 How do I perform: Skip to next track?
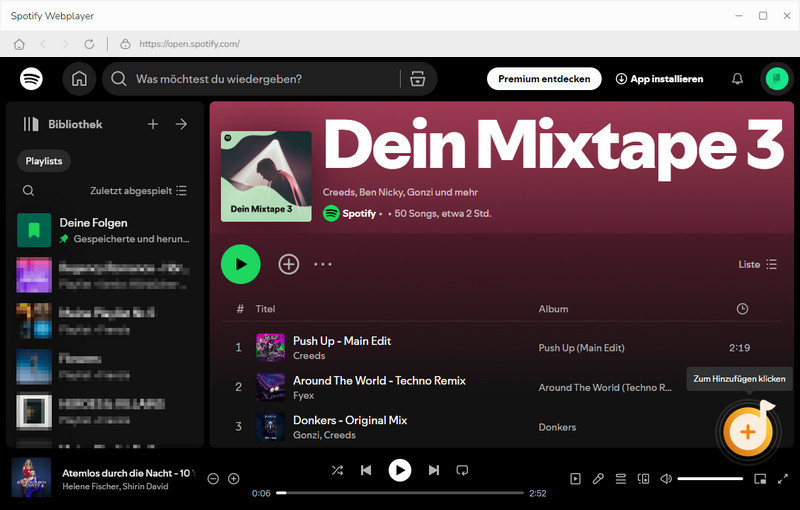[434, 470]
